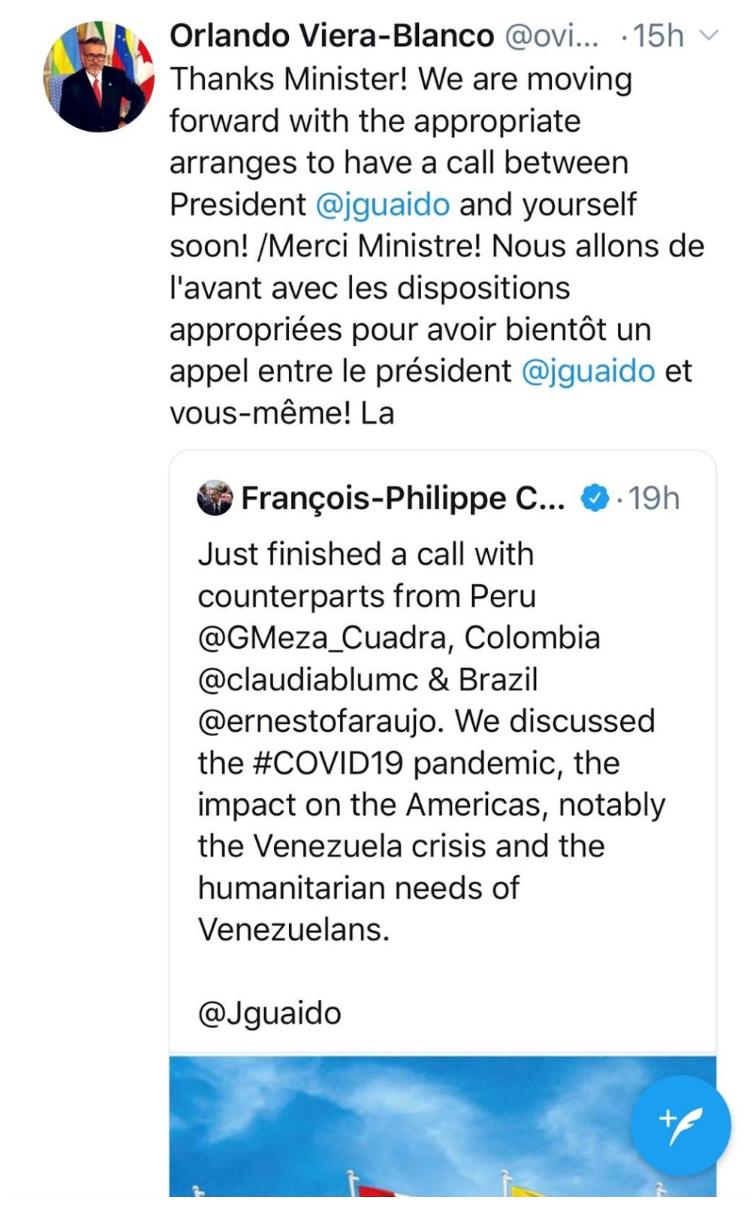Click the 15h timestamp on the tweet
The height and width of the screenshot is (1216, 754).
[658, 37]
